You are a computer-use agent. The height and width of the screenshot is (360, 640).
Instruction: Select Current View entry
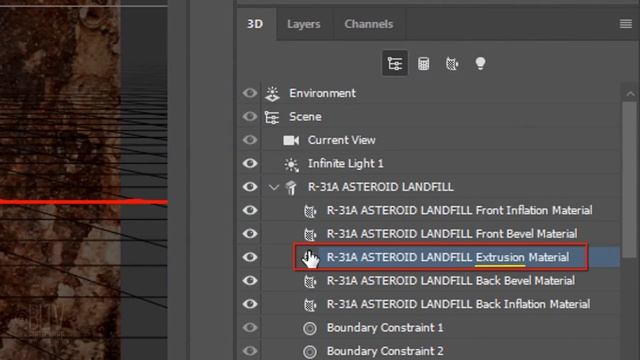[441, 140]
